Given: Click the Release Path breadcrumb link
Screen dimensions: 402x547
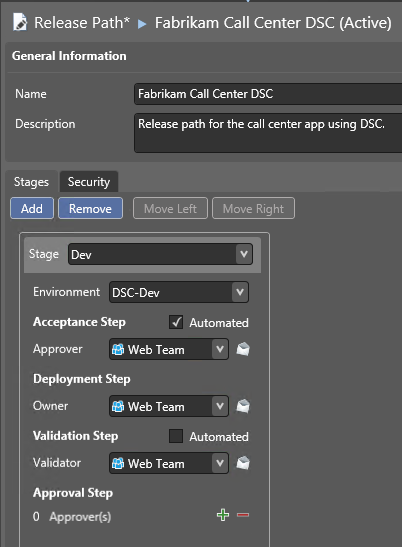Looking at the screenshot, I should [x=82, y=23].
